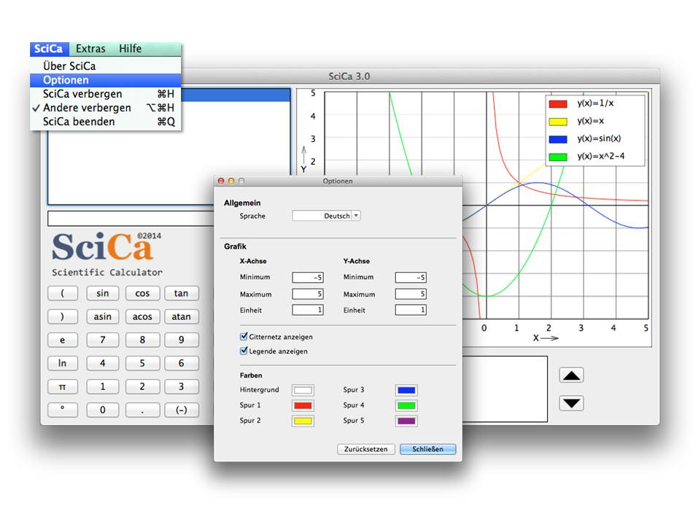
Task: Click the Schließen button
Action: pyautogui.click(x=428, y=449)
